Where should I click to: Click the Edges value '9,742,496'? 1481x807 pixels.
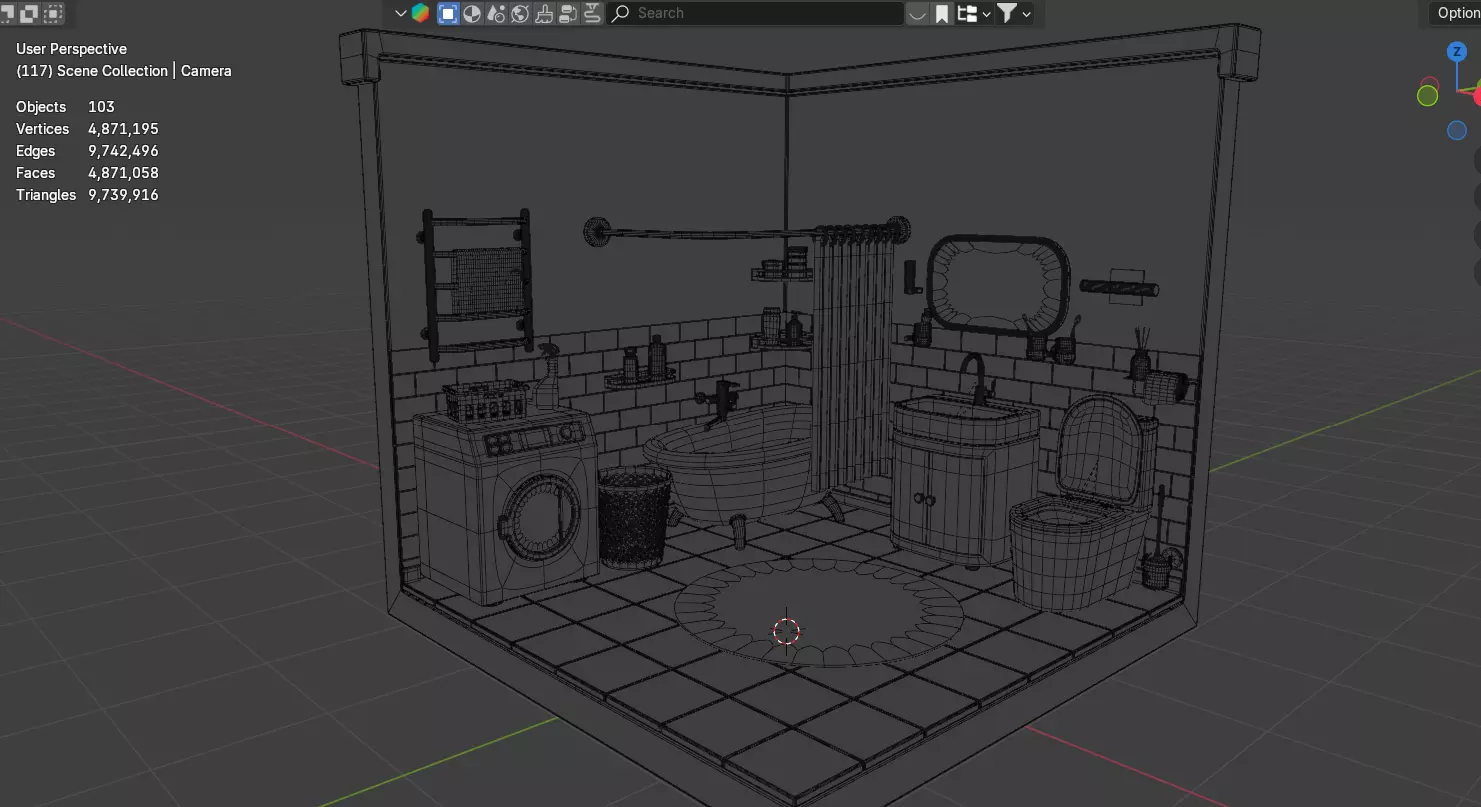pyautogui.click(x=123, y=151)
